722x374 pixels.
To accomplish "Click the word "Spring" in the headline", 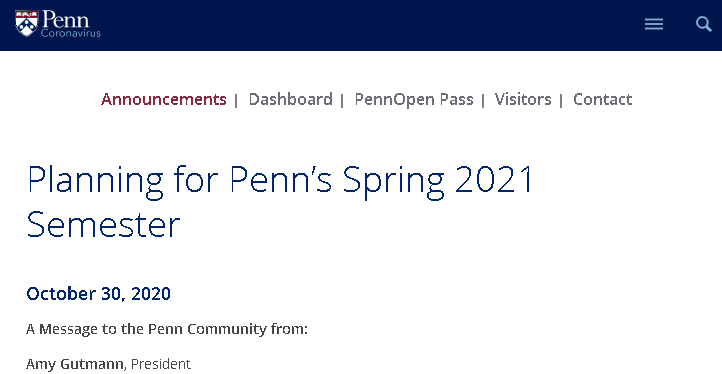I will click(394, 181).
